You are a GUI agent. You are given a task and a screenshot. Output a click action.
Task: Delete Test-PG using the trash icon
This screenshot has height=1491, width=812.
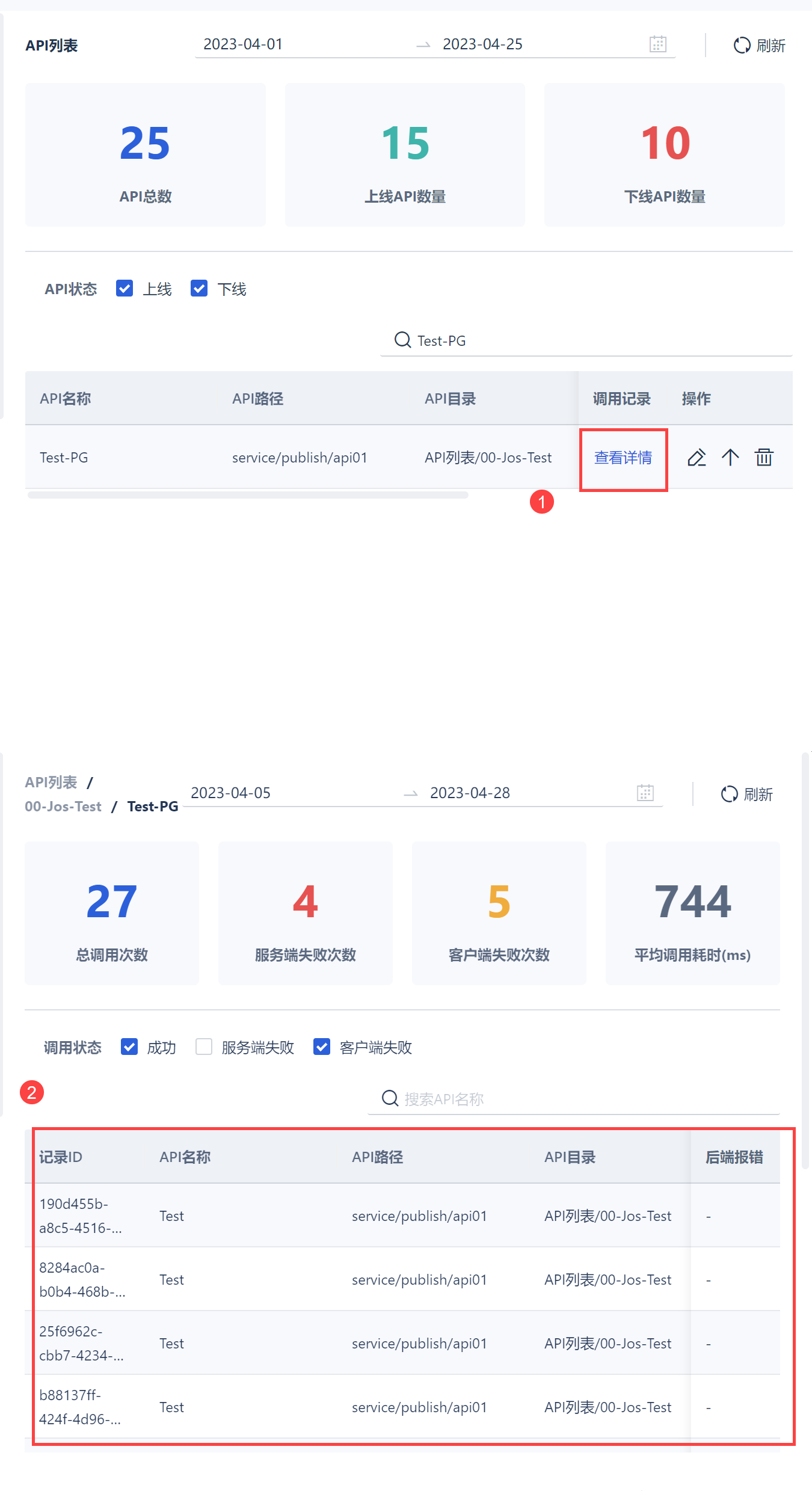(764, 458)
